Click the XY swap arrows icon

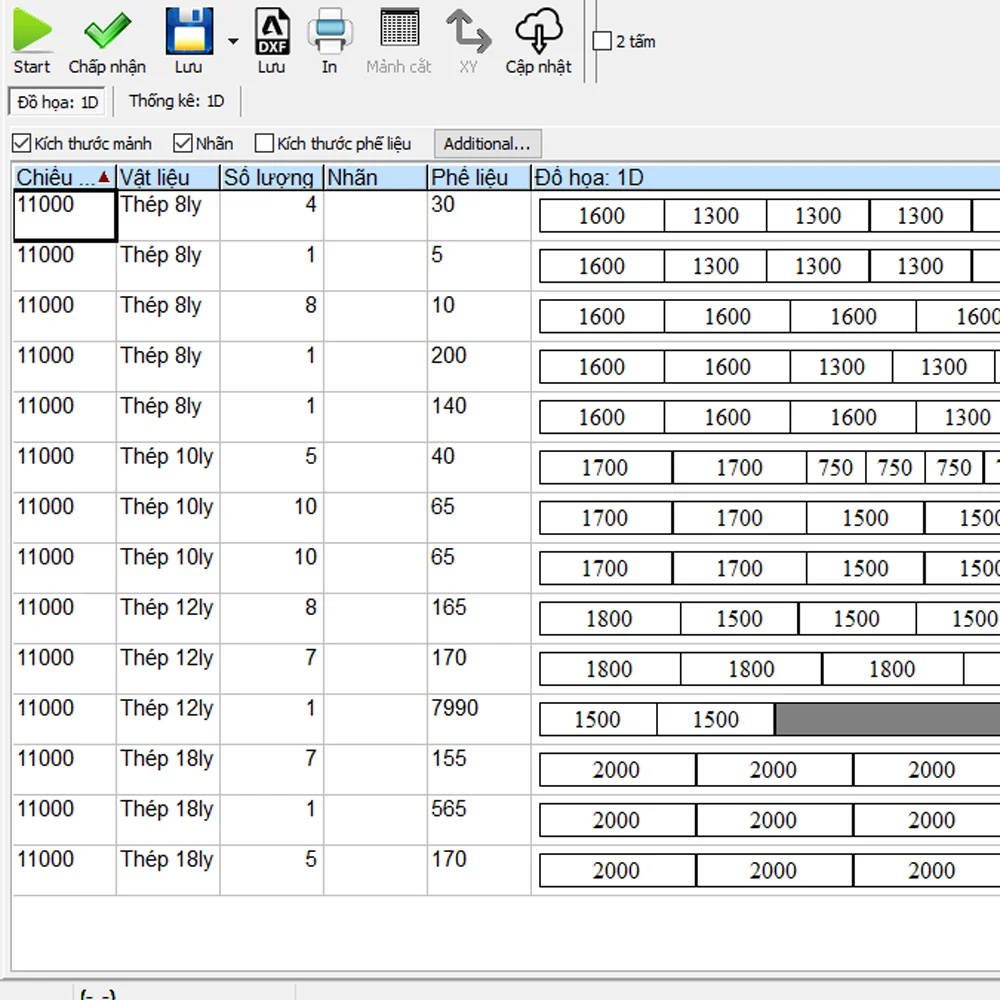click(468, 31)
